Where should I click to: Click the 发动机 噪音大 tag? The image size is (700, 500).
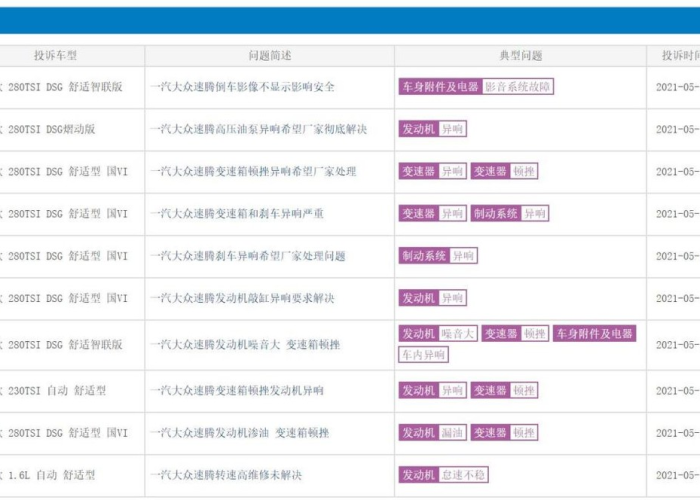pos(438,333)
